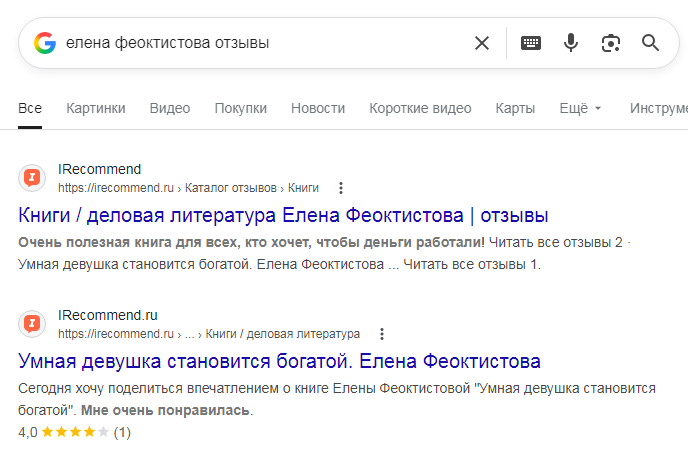Image resolution: width=688 pixels, height=457 pixels.
Task: Click first IRecommend site favicon
Action: point(33,178)
